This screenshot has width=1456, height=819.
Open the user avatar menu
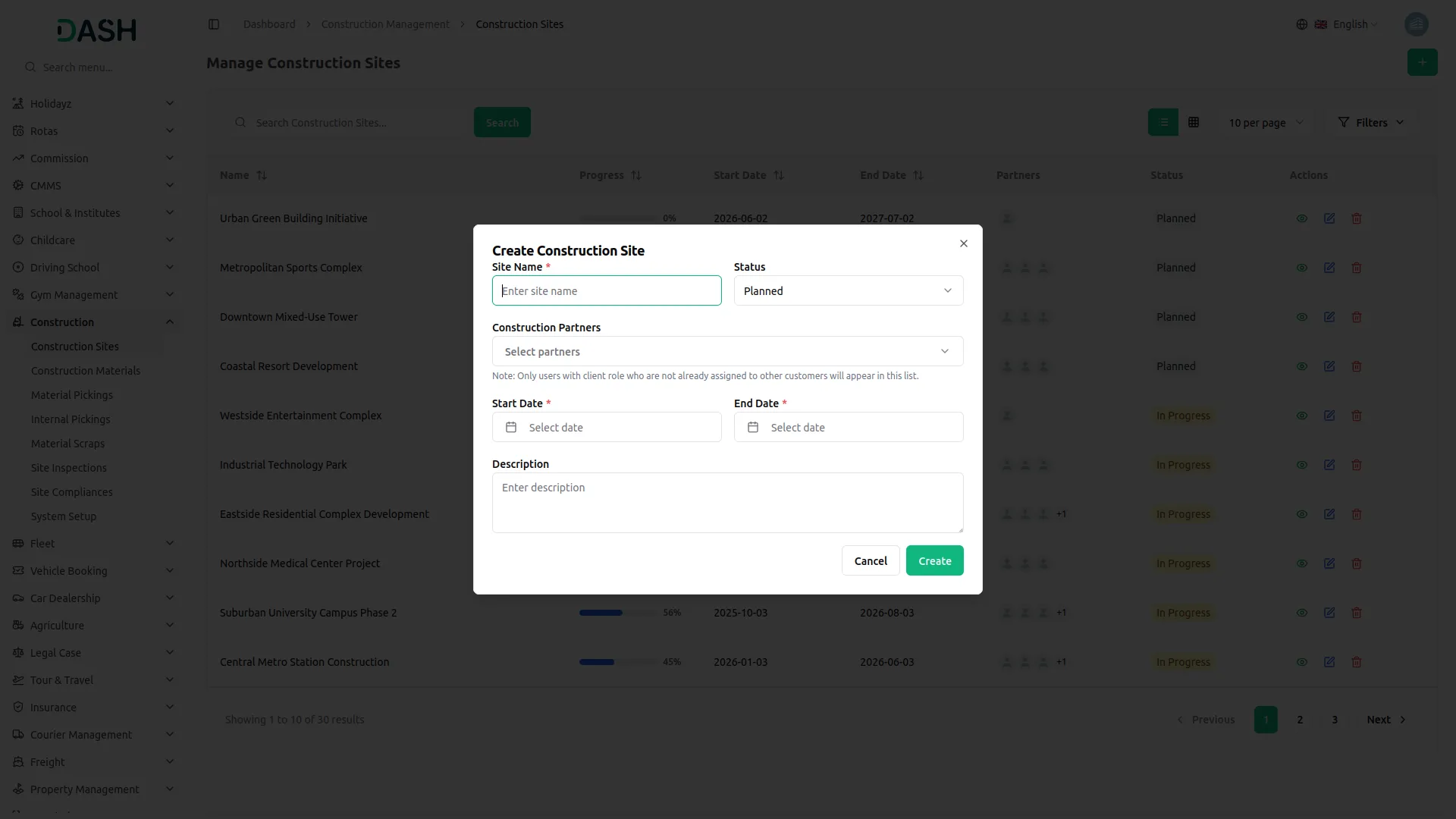tap(1416, 24)
